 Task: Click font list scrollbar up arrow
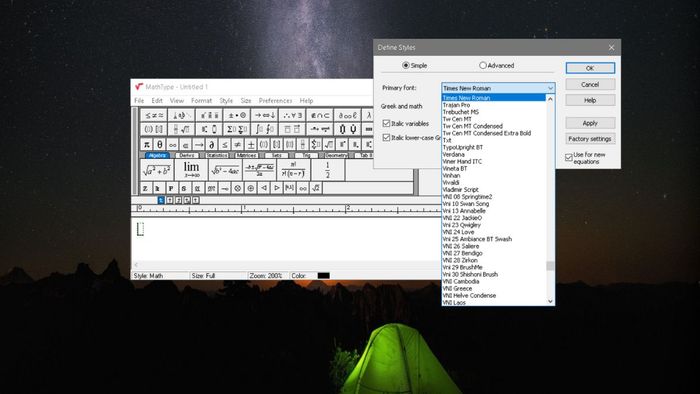click(550, 99)
